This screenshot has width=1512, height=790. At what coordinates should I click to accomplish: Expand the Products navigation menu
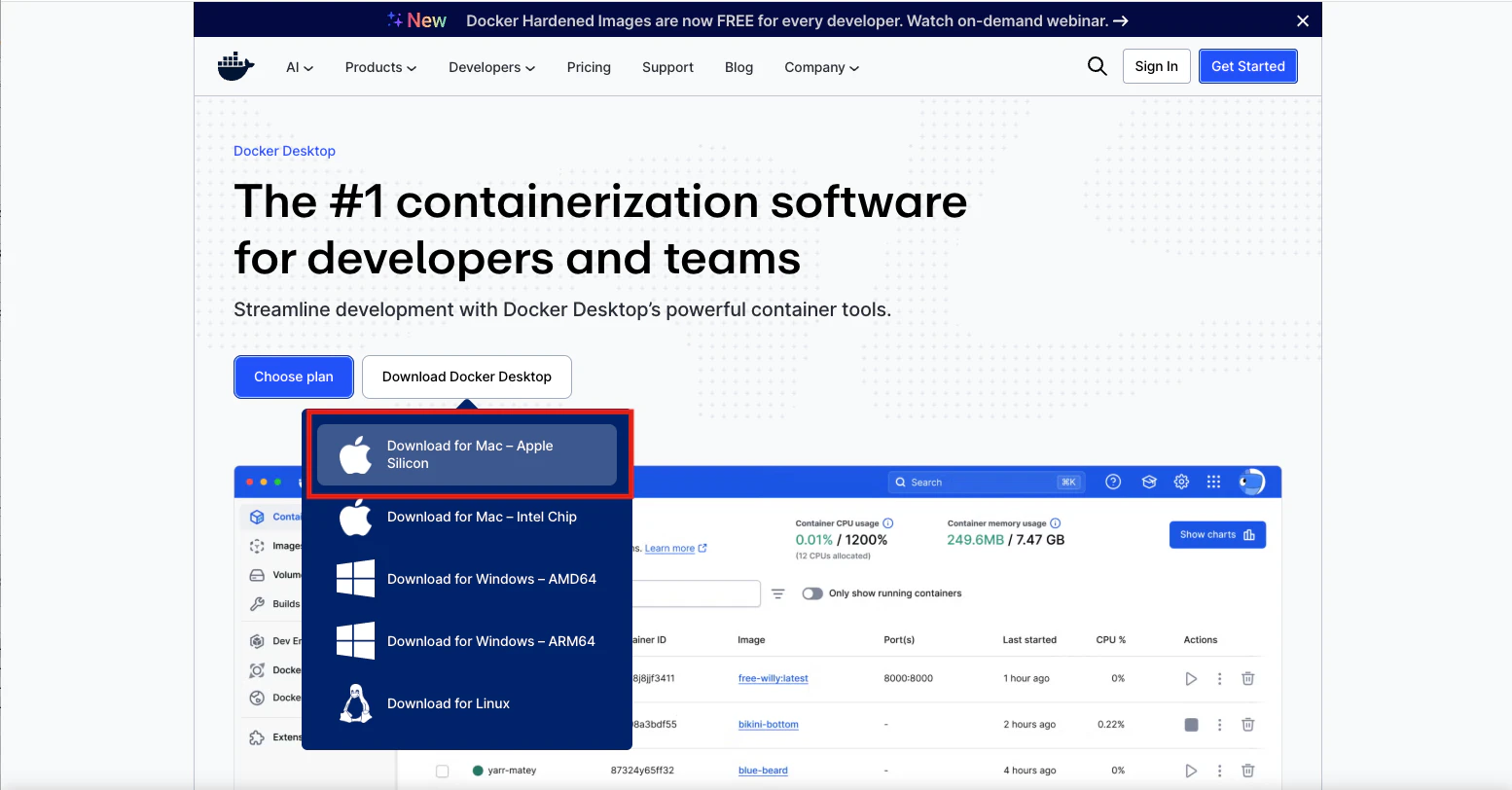(x=380, y=67)
